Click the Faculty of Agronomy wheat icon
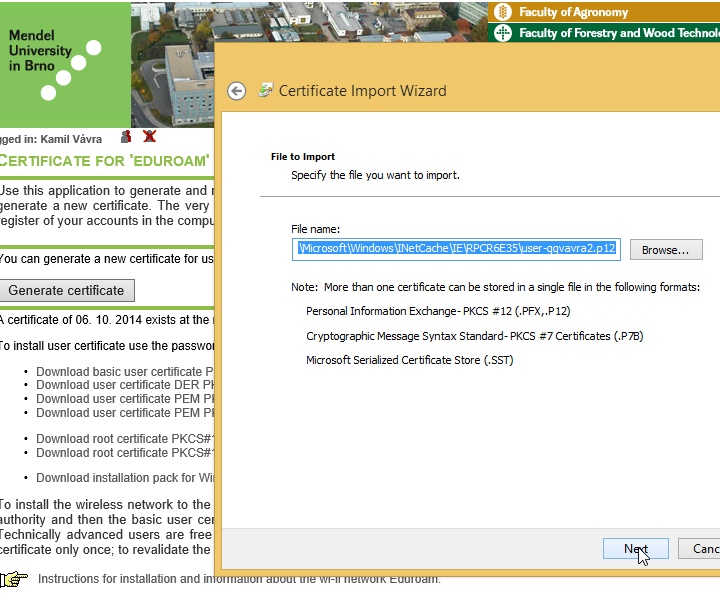720x601 pixels. coord(503,12)
